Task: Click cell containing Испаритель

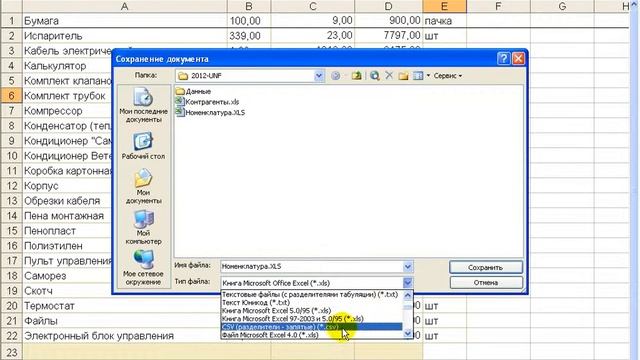Action: coord(124,36)
